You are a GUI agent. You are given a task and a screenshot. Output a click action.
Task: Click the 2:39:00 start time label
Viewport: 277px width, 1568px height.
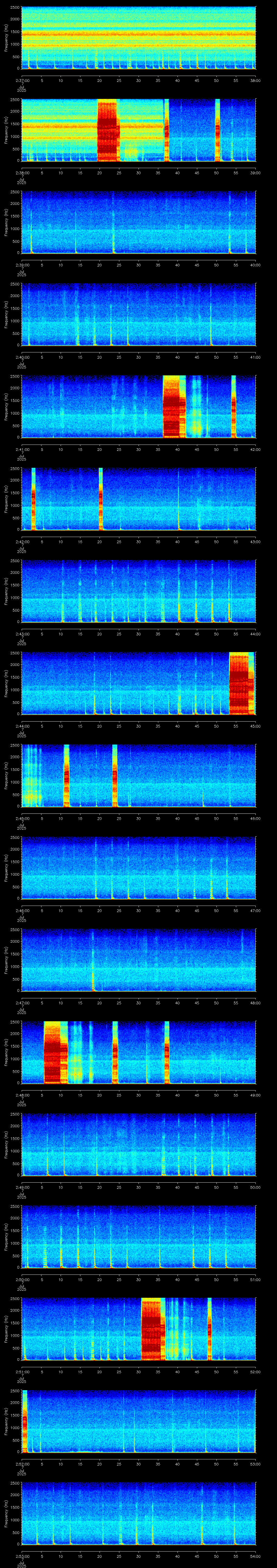point(21,265)
